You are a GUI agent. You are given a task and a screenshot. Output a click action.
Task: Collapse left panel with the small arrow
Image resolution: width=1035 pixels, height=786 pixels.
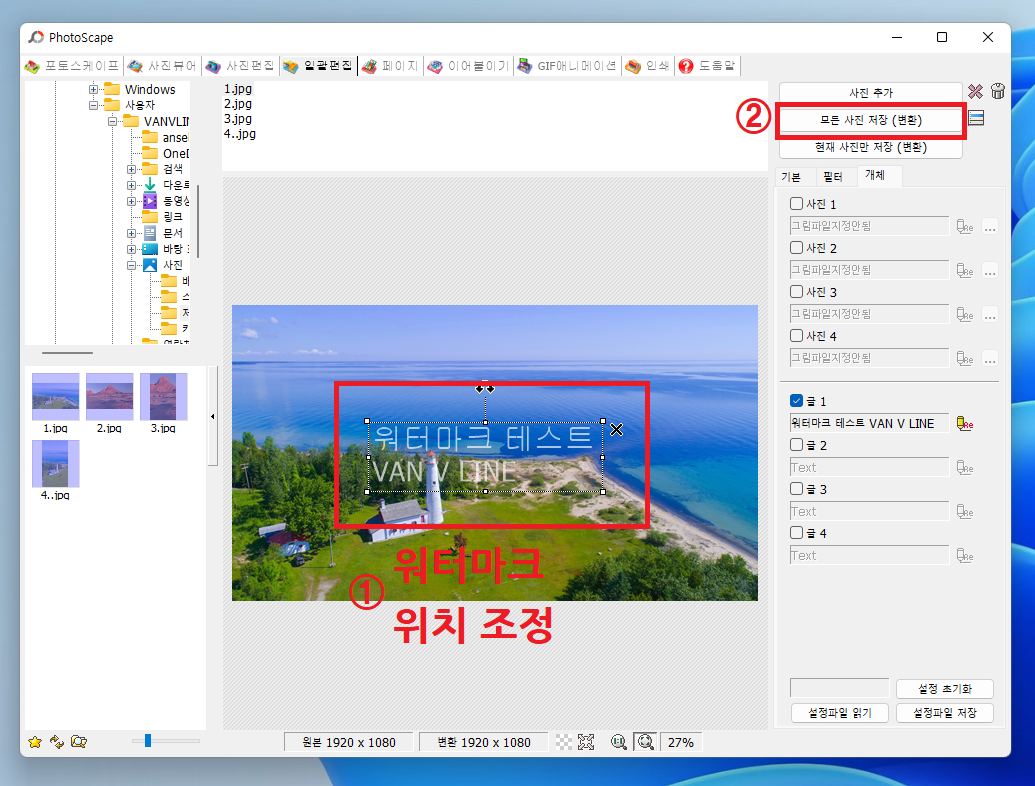[x=213, y=416]
